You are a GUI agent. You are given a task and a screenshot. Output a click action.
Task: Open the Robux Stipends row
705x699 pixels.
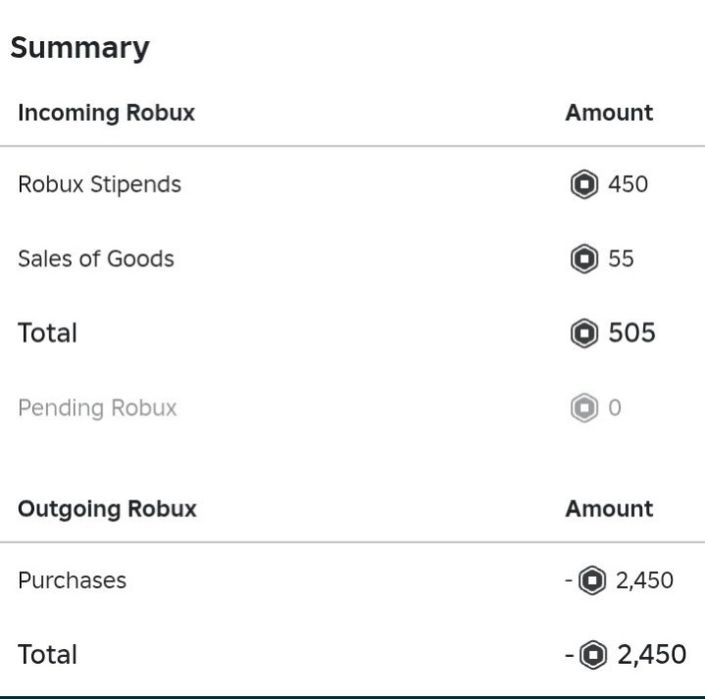[352, 184]
